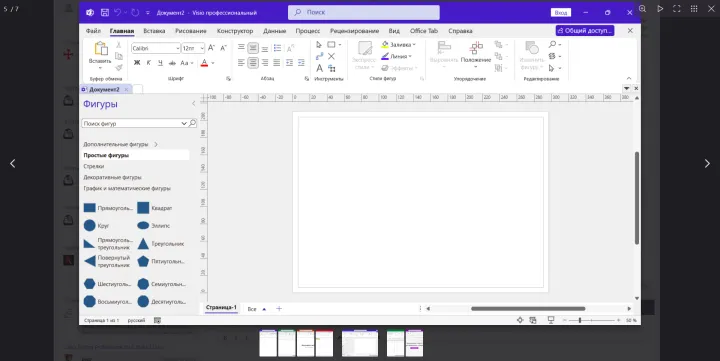The width and height of the screenshot is (720, 361).
Task: Click the Format Painter brush icon
Action: [x=118, y=68]
